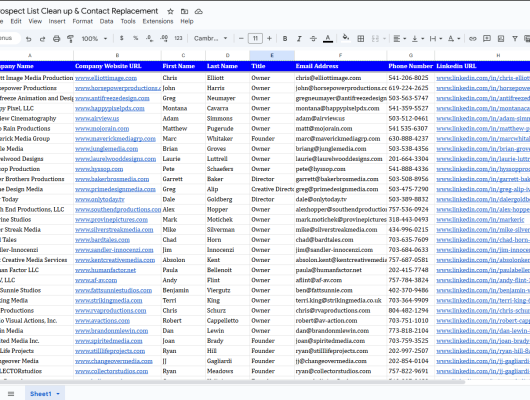
Task: Select cell with email chris@elliottimage.com
Action: (x=341, y=78)
